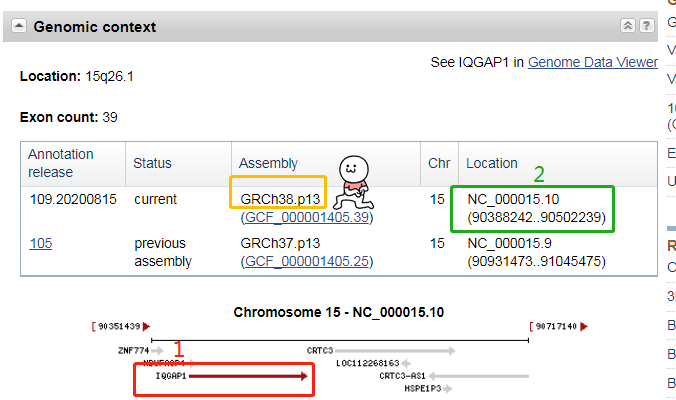Click left red triangle at 90351439
The width and height of the screenshot is (676, 400).
click(147, 326)
